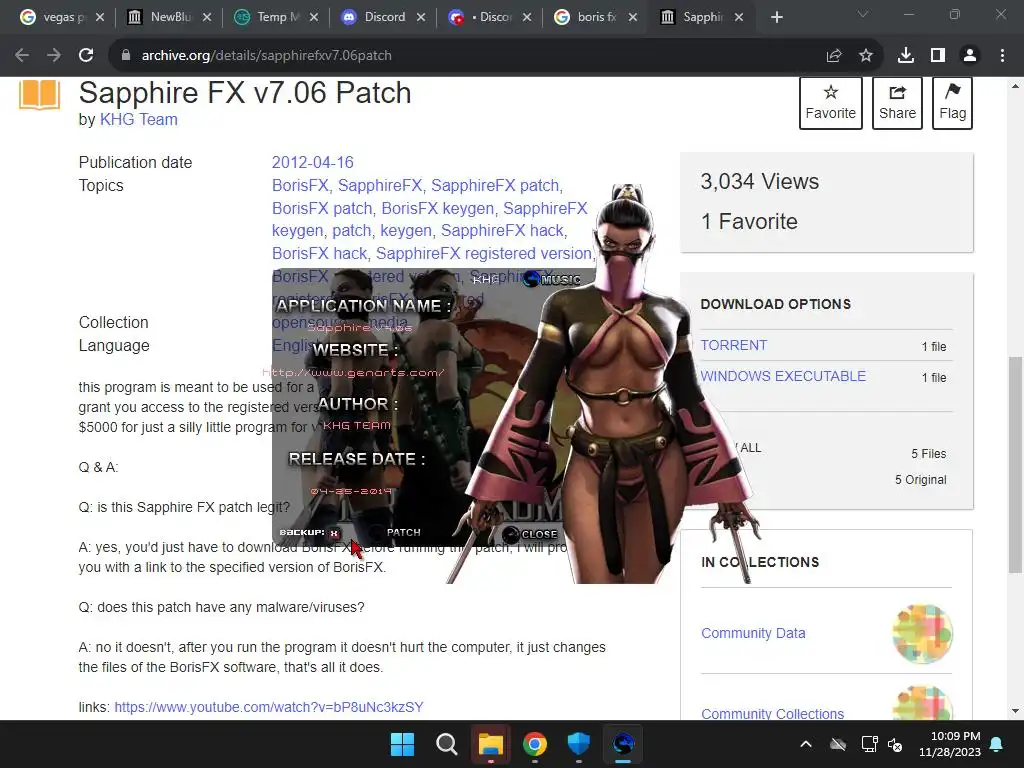Close the NewBlu tab

click(207, 17)
